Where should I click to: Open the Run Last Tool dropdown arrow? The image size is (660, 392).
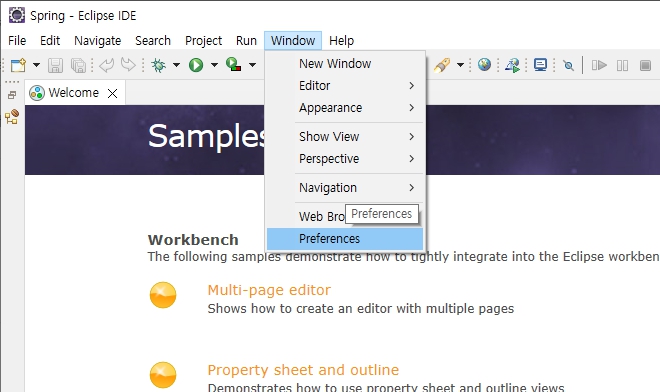(x=252, y=65)
